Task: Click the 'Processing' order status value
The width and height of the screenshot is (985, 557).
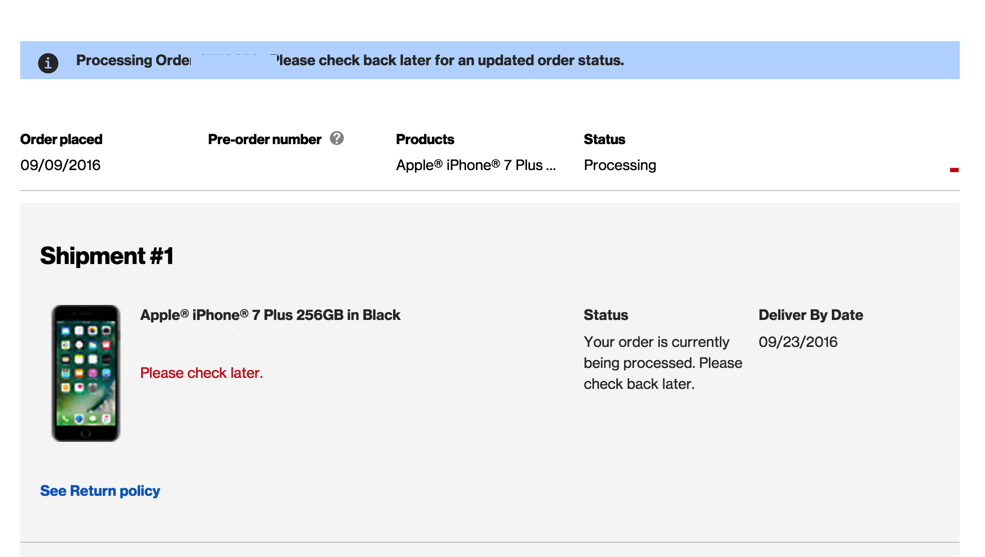Action: [620, 165]
